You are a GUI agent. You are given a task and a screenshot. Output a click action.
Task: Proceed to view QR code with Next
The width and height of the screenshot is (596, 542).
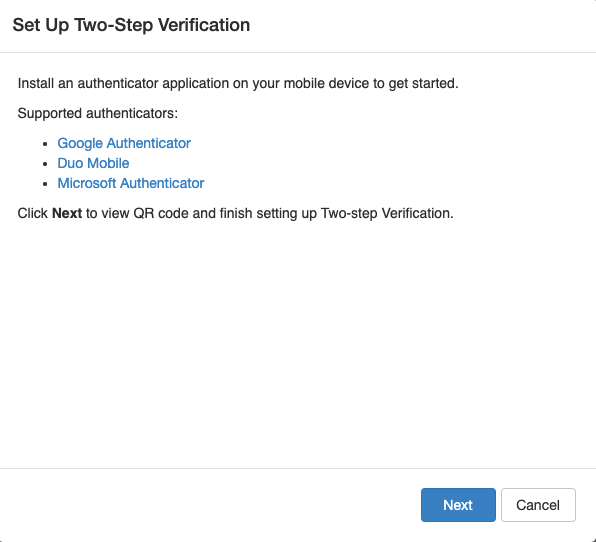pyautogui.click(x=458, y=505)
